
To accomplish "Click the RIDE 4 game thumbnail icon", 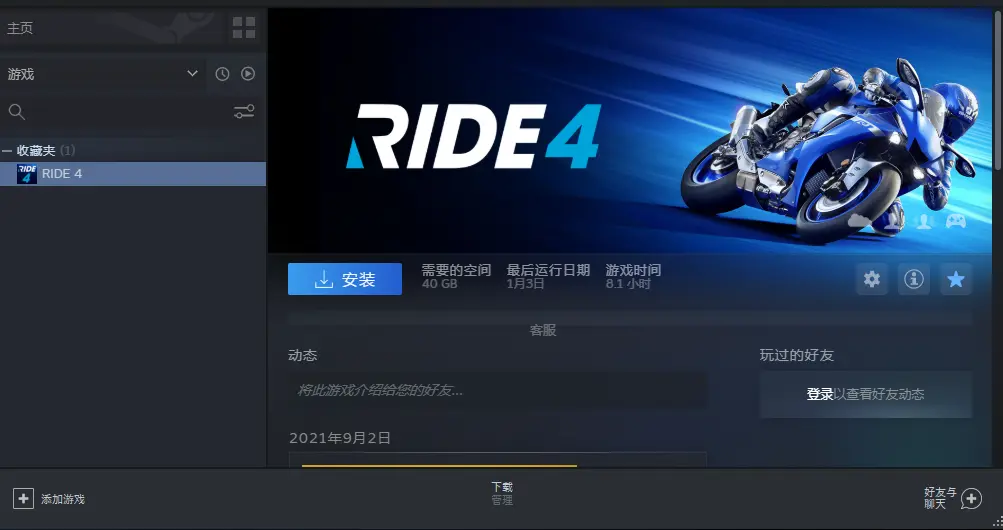I will 27,174.
